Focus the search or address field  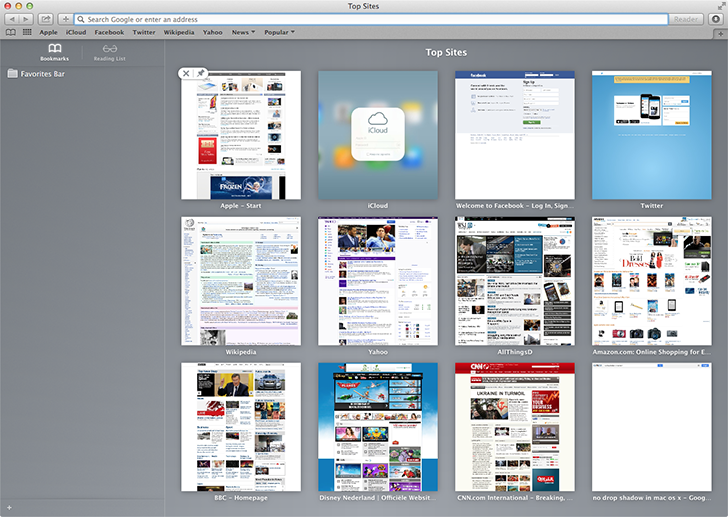point(370,19)
